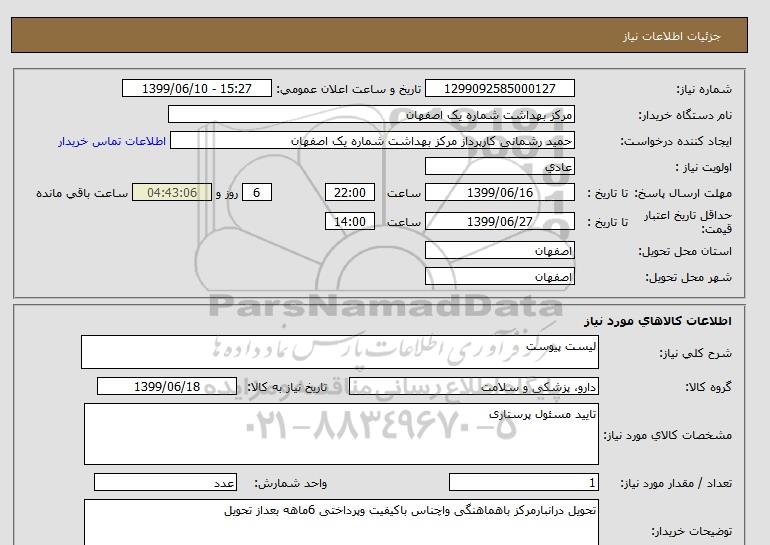Click the need number field 1299092585000127
This screenshot has width=770, height=545.
pyautogui.click(x=499, y=88)
